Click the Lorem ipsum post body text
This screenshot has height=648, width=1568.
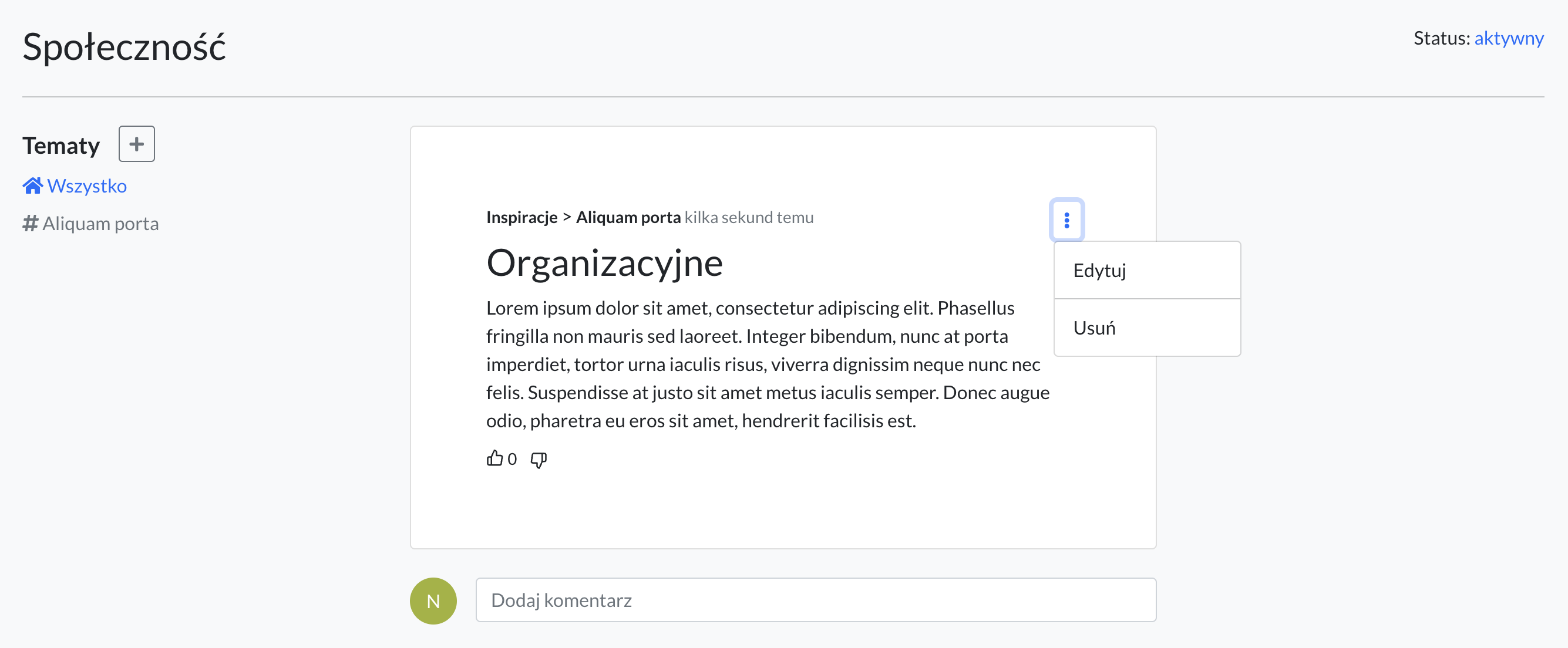pyautogui.click(x=768, y=364)
